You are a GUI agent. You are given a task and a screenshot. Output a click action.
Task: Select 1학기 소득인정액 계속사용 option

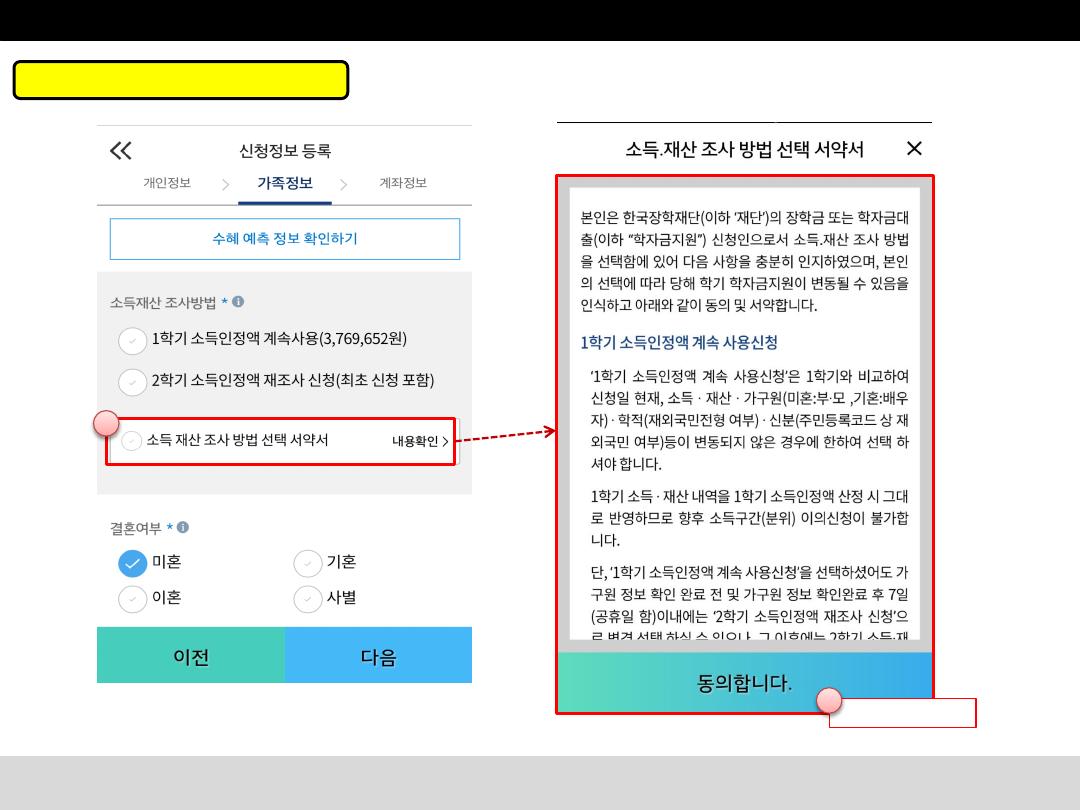pos(133,340)
